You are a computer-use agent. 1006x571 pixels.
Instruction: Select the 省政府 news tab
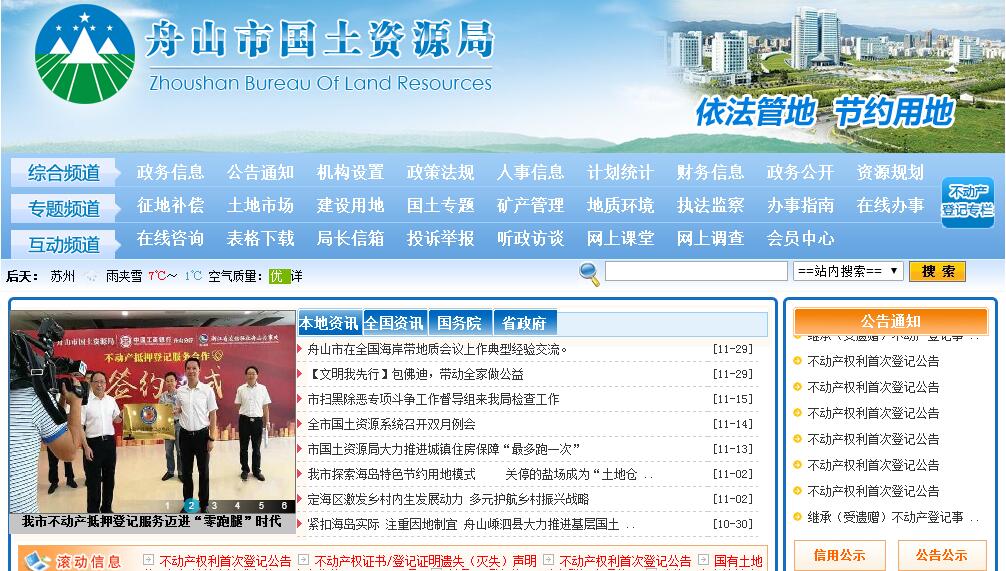[524, 323]
